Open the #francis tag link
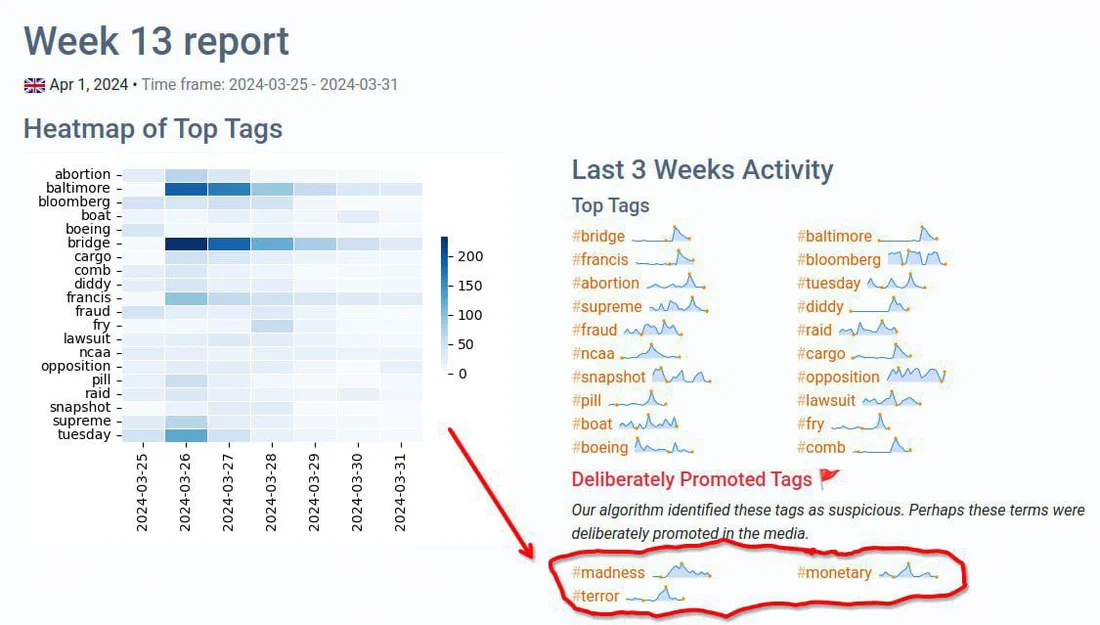 [600, 260]
